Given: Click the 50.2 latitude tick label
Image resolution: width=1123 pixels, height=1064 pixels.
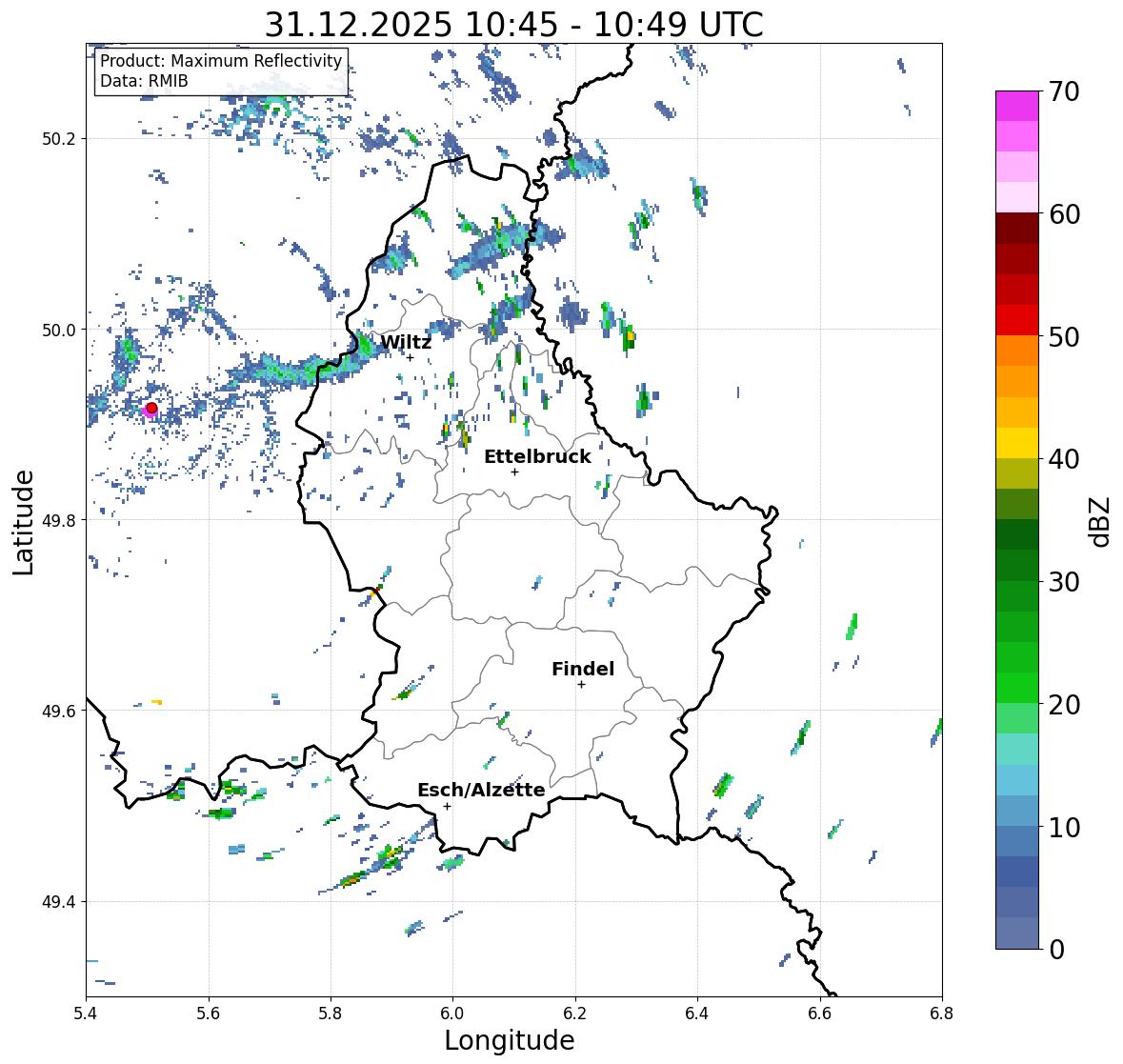Looking at the screenshot, I should [x=59, y=139].
